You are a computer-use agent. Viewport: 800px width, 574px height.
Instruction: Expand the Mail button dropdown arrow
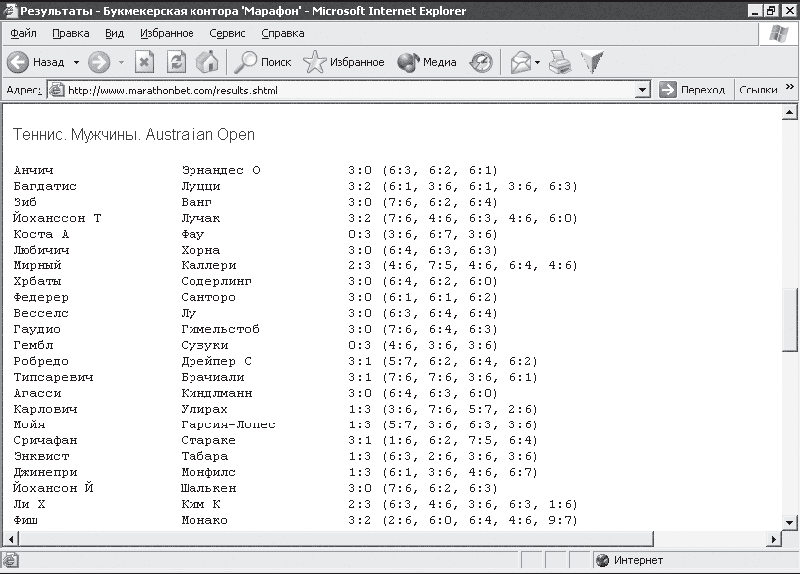coord(537,63)
